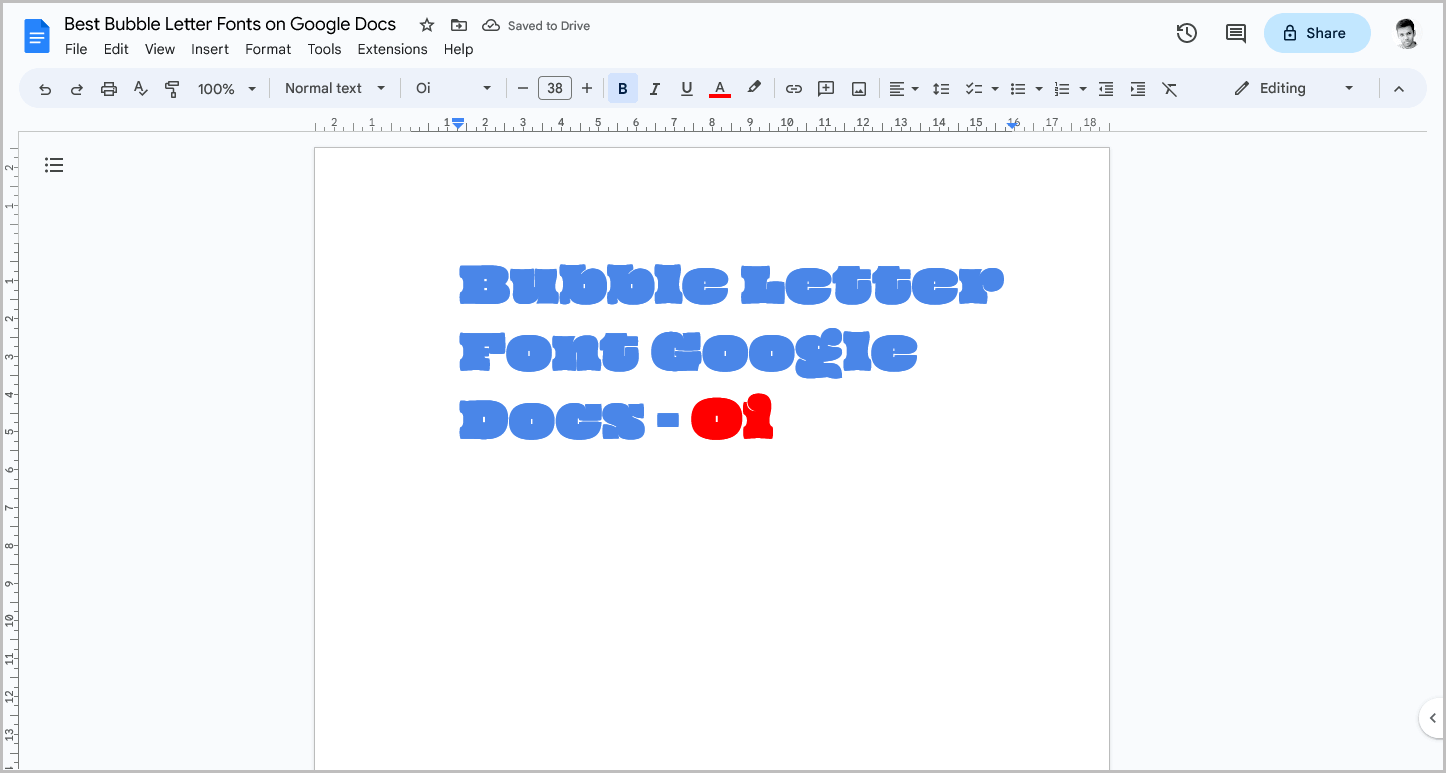
Task: Add a comment from toolbar
Action: (826, 89)
